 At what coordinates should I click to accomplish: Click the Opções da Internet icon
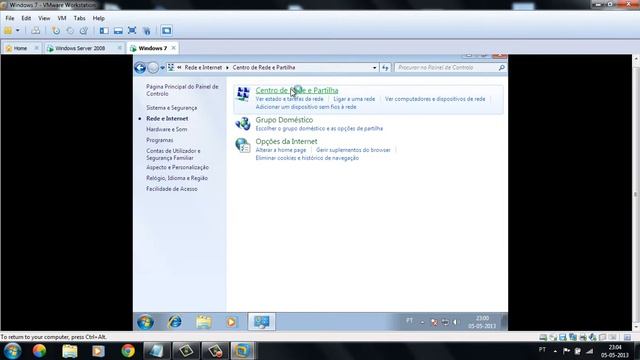[x=243, y=145]
